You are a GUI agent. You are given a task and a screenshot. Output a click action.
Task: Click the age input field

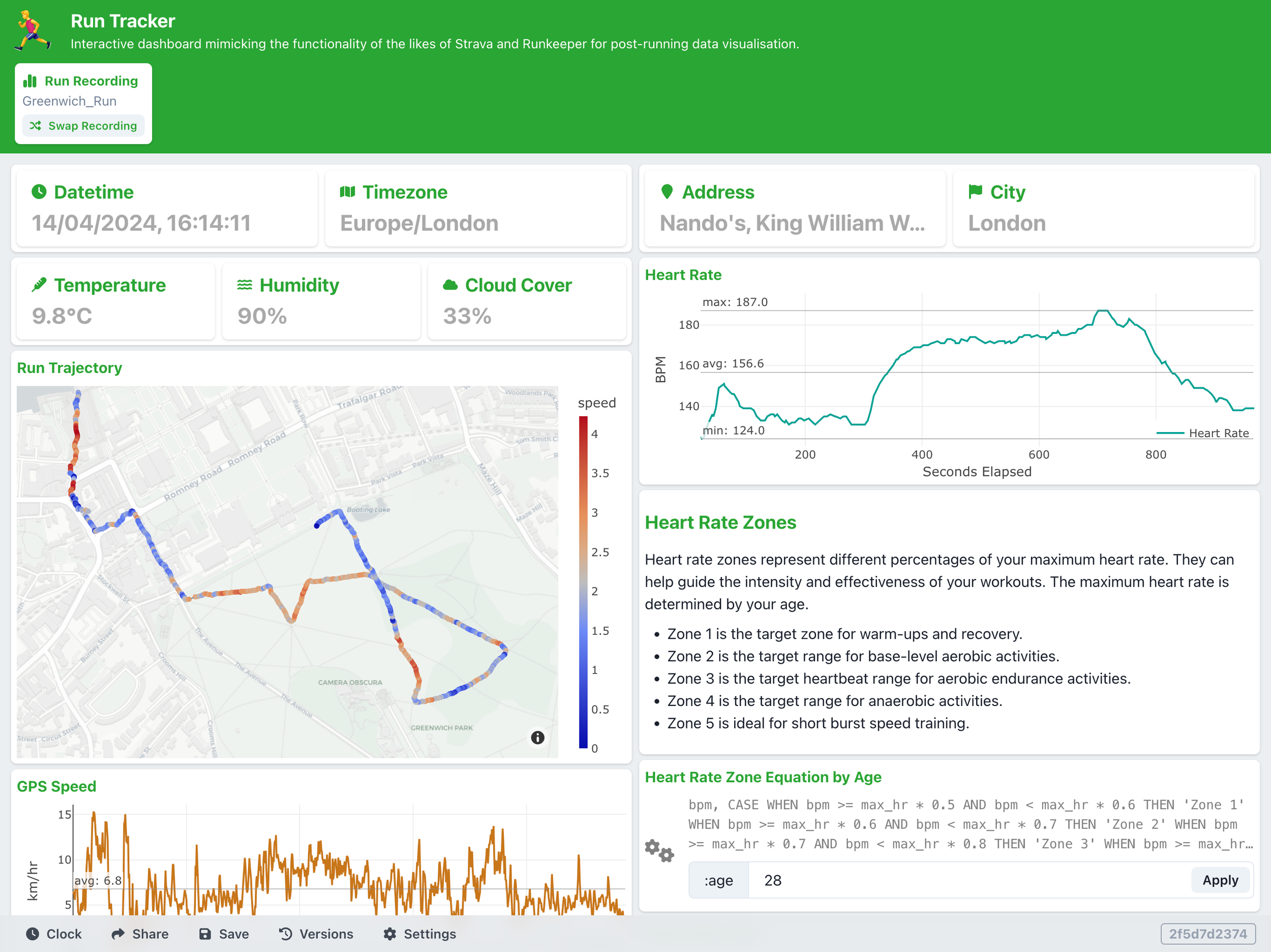(x=968, y=880)
